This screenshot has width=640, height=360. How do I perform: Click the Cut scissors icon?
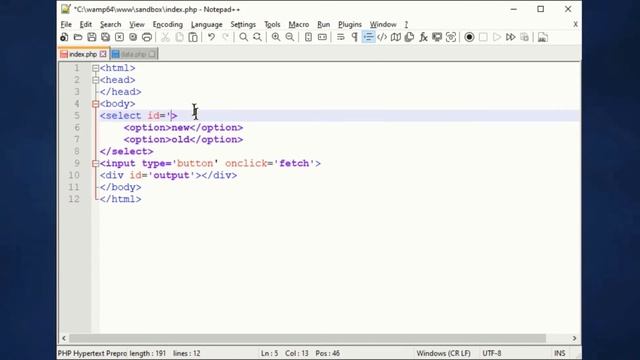pyautogui.click(x=165, y=37)
